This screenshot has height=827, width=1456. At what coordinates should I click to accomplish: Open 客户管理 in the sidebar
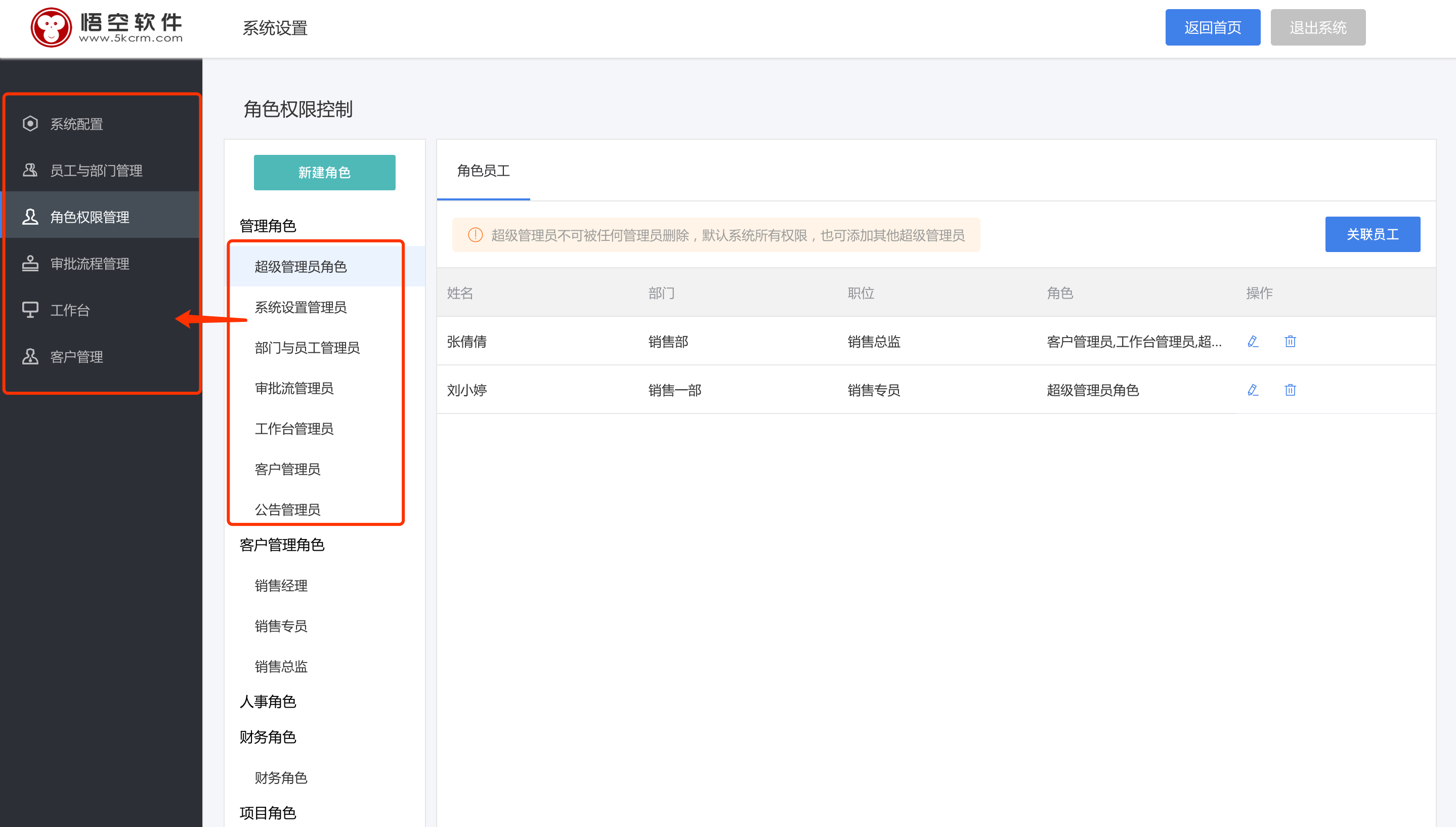101,356
